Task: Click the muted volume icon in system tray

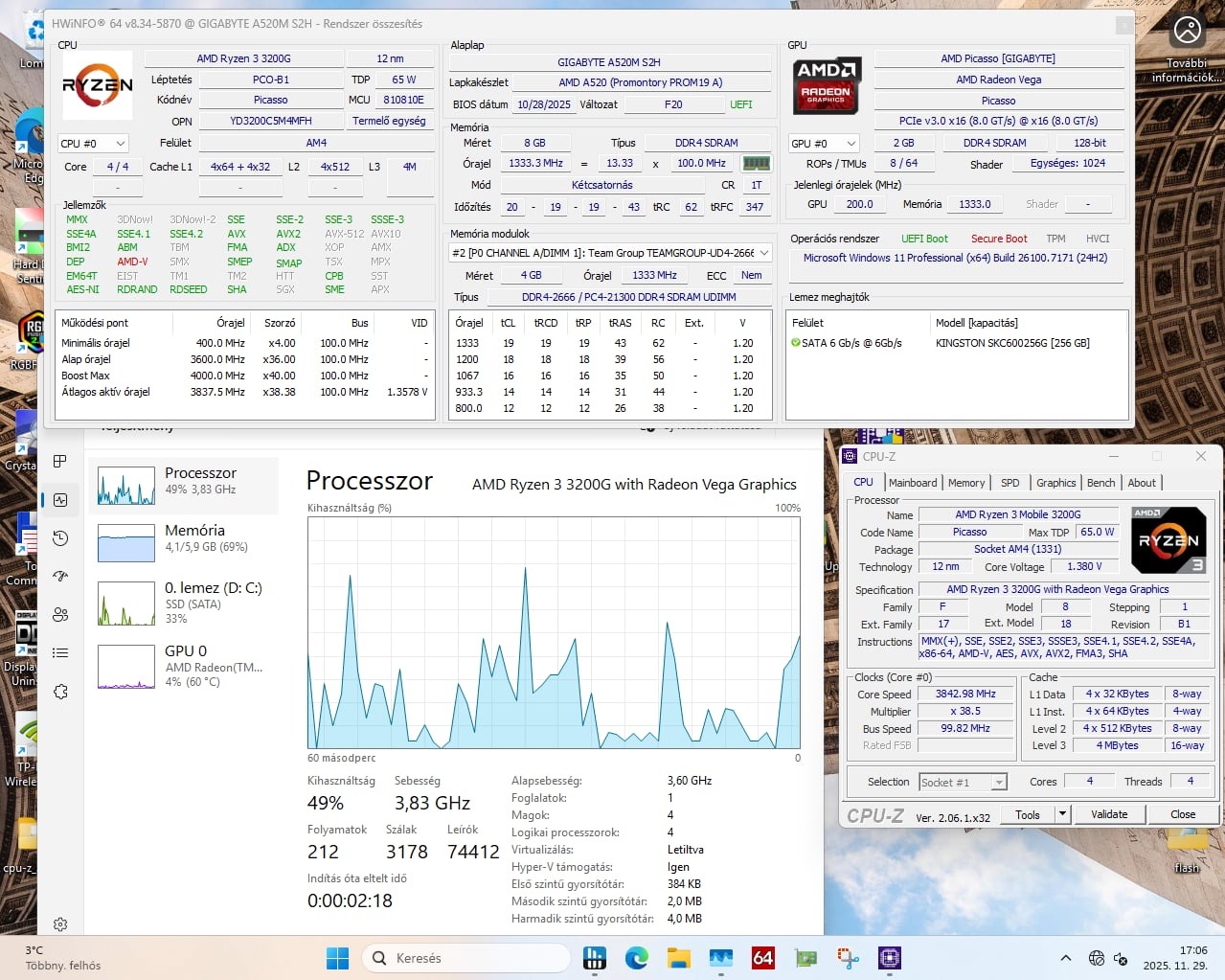Action: (1122, 958)
